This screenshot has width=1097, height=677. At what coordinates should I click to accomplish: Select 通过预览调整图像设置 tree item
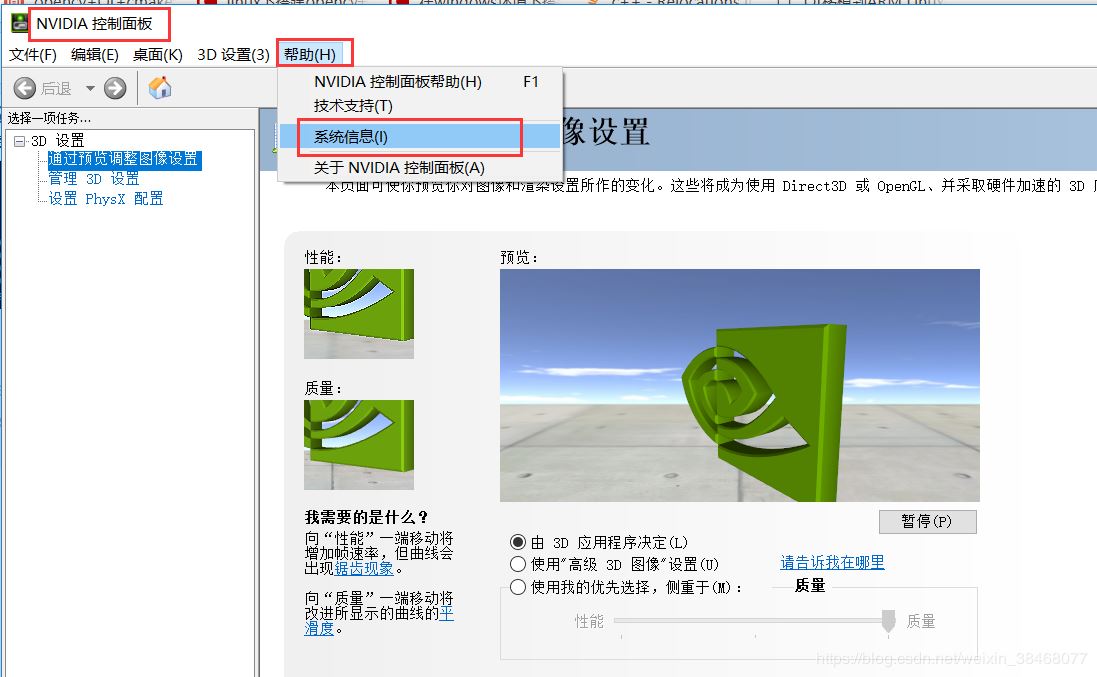pos(125,159)
